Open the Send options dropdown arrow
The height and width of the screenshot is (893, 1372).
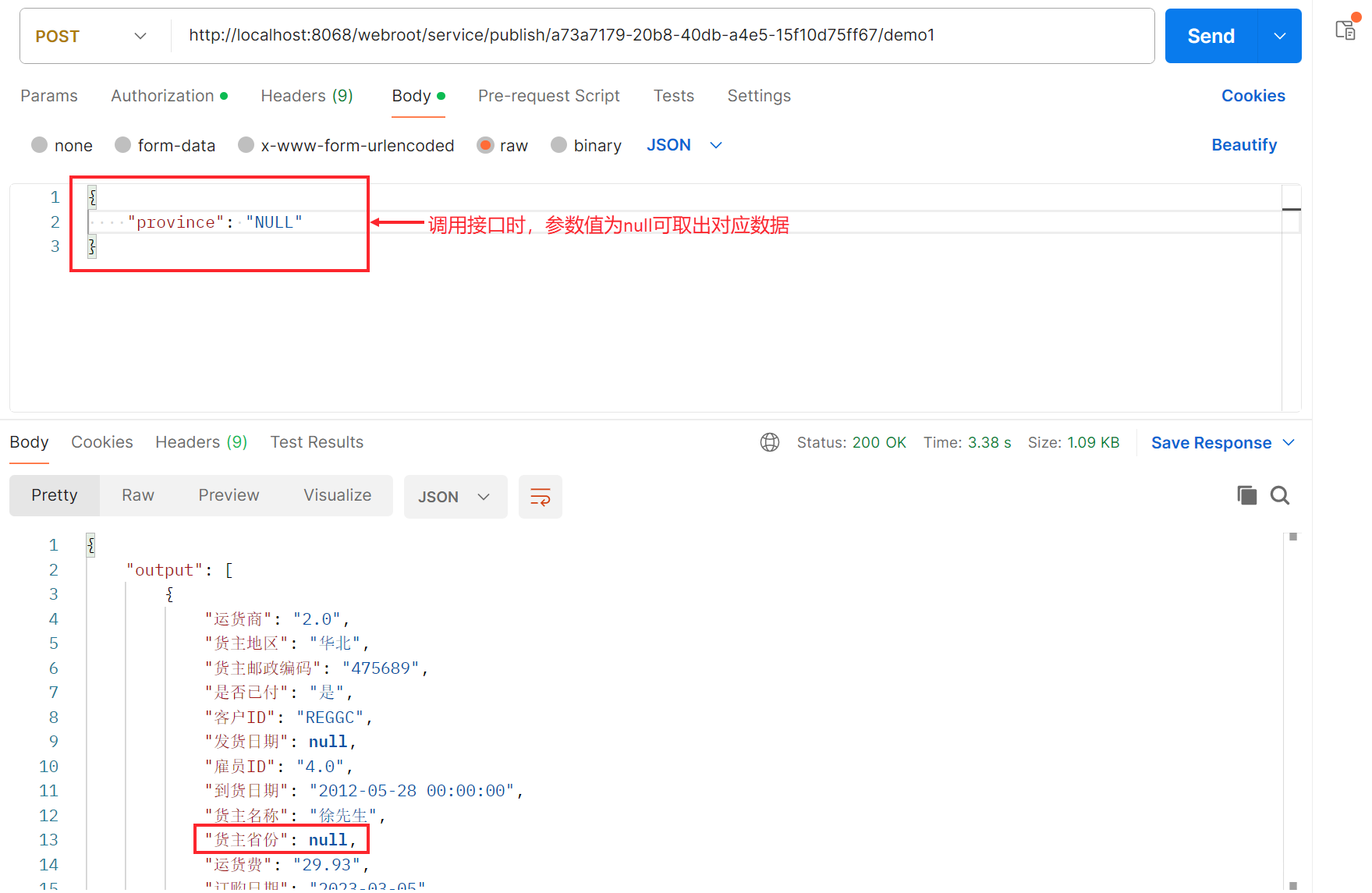[1280, 36]
